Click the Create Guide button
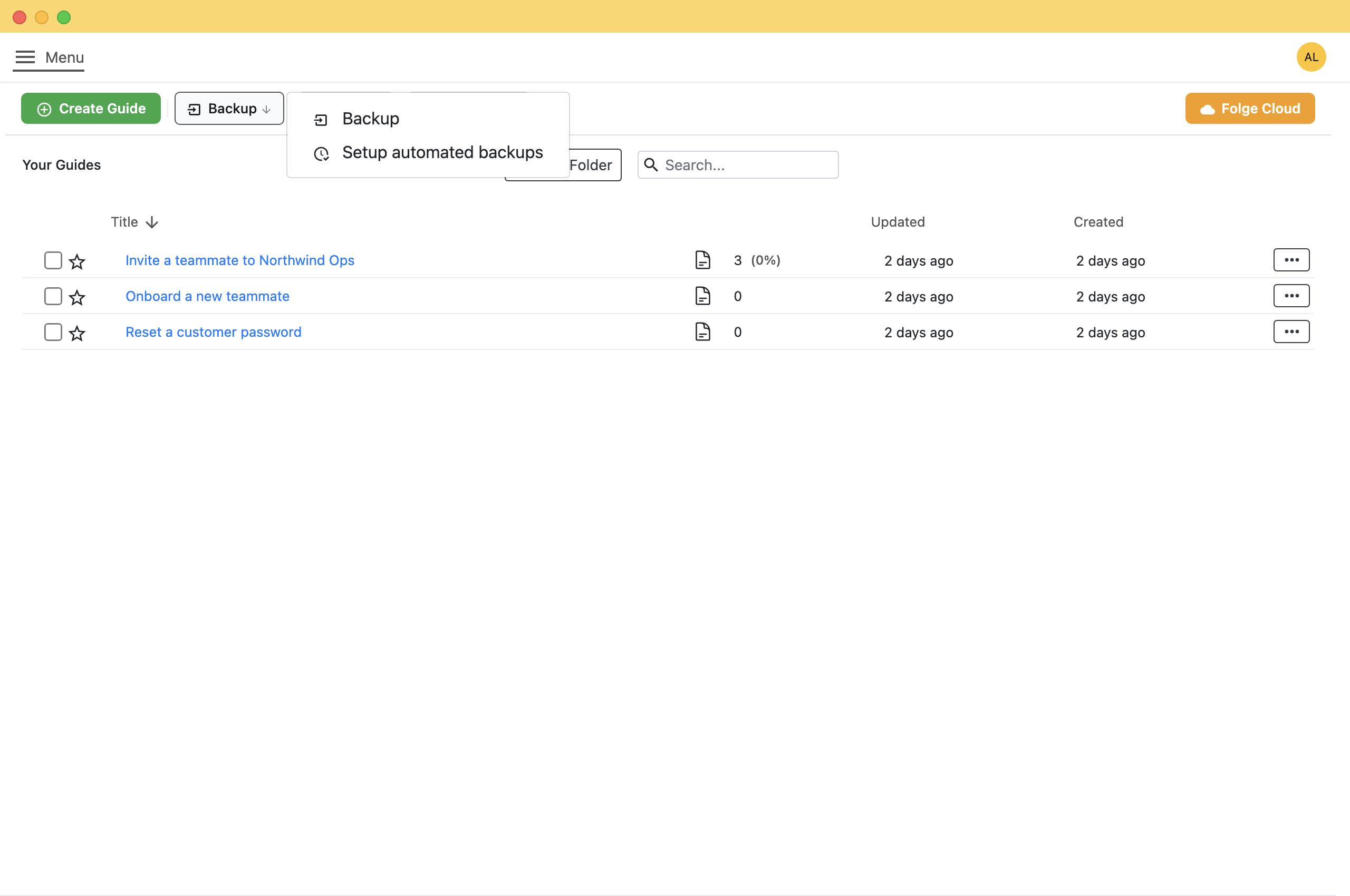Screen dimensions: 1350x896 91,109
